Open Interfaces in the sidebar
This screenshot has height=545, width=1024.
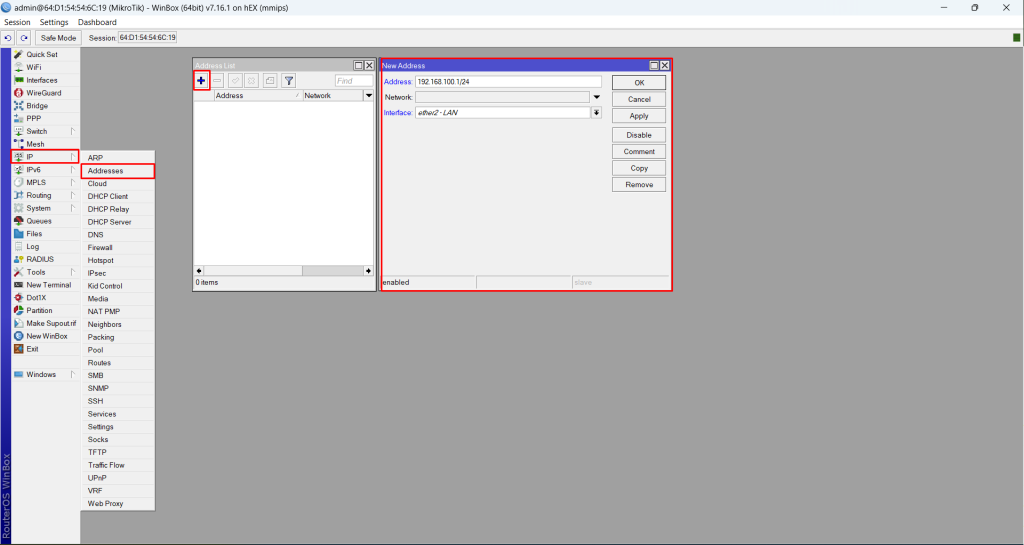(x=42, y=80)
